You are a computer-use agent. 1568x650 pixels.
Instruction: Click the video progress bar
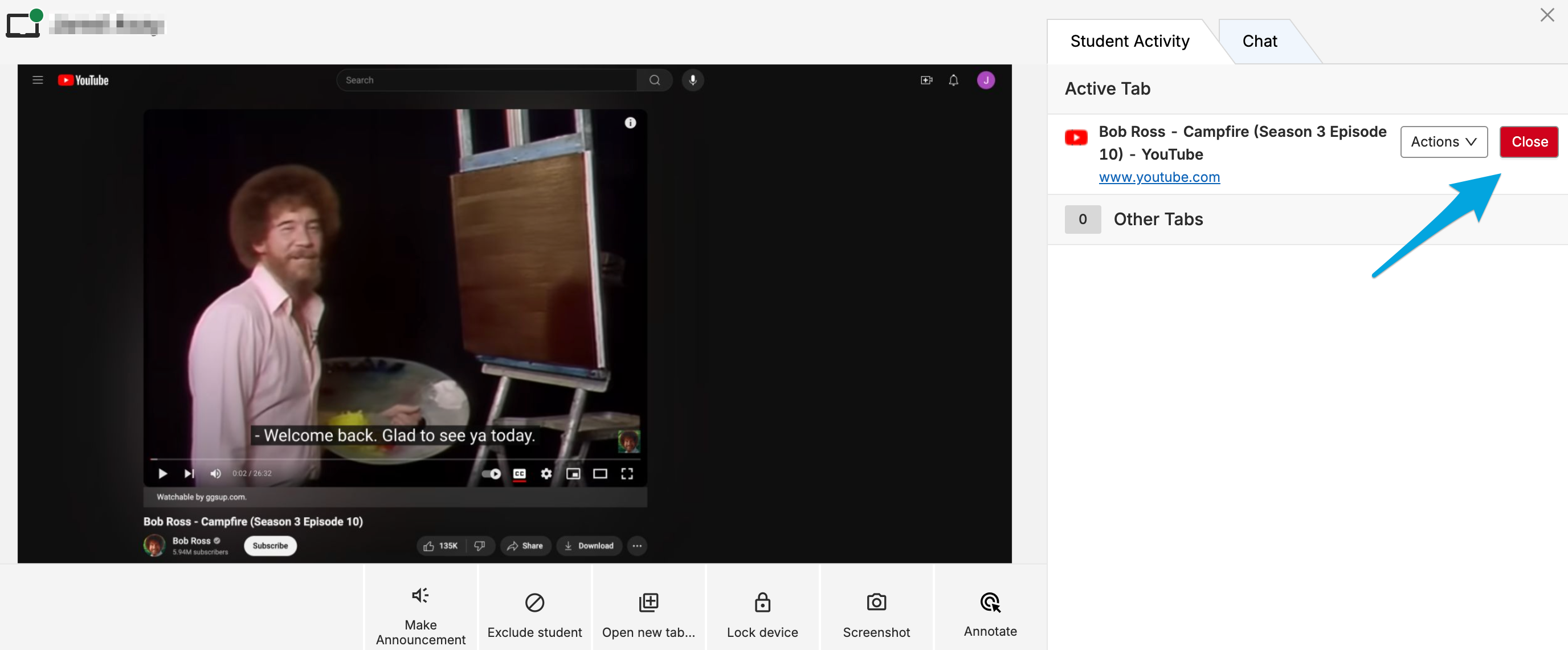(395, 460)
